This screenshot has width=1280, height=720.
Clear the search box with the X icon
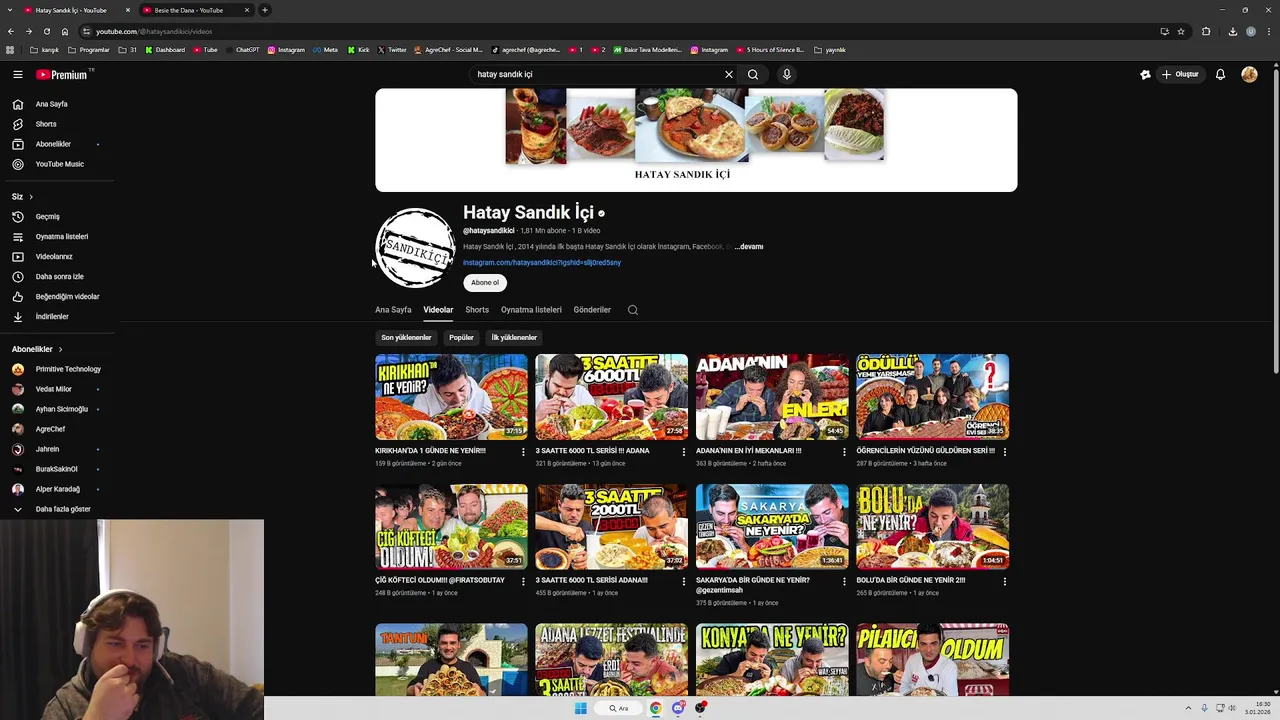pos(729,74)
